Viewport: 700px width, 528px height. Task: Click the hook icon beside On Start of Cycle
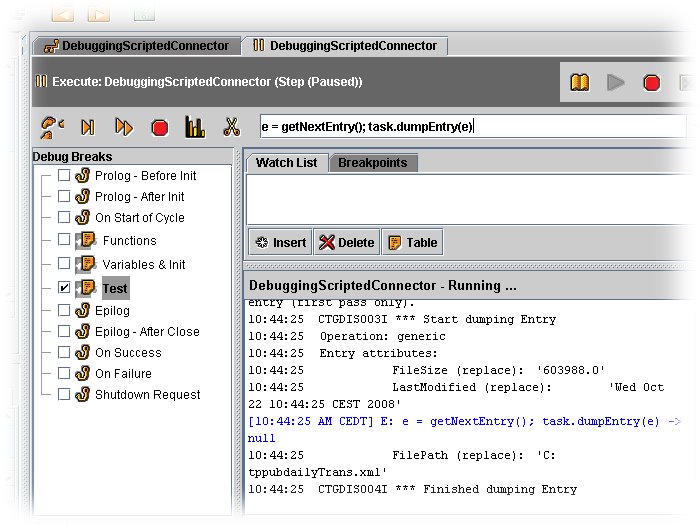tap(83, 217)
